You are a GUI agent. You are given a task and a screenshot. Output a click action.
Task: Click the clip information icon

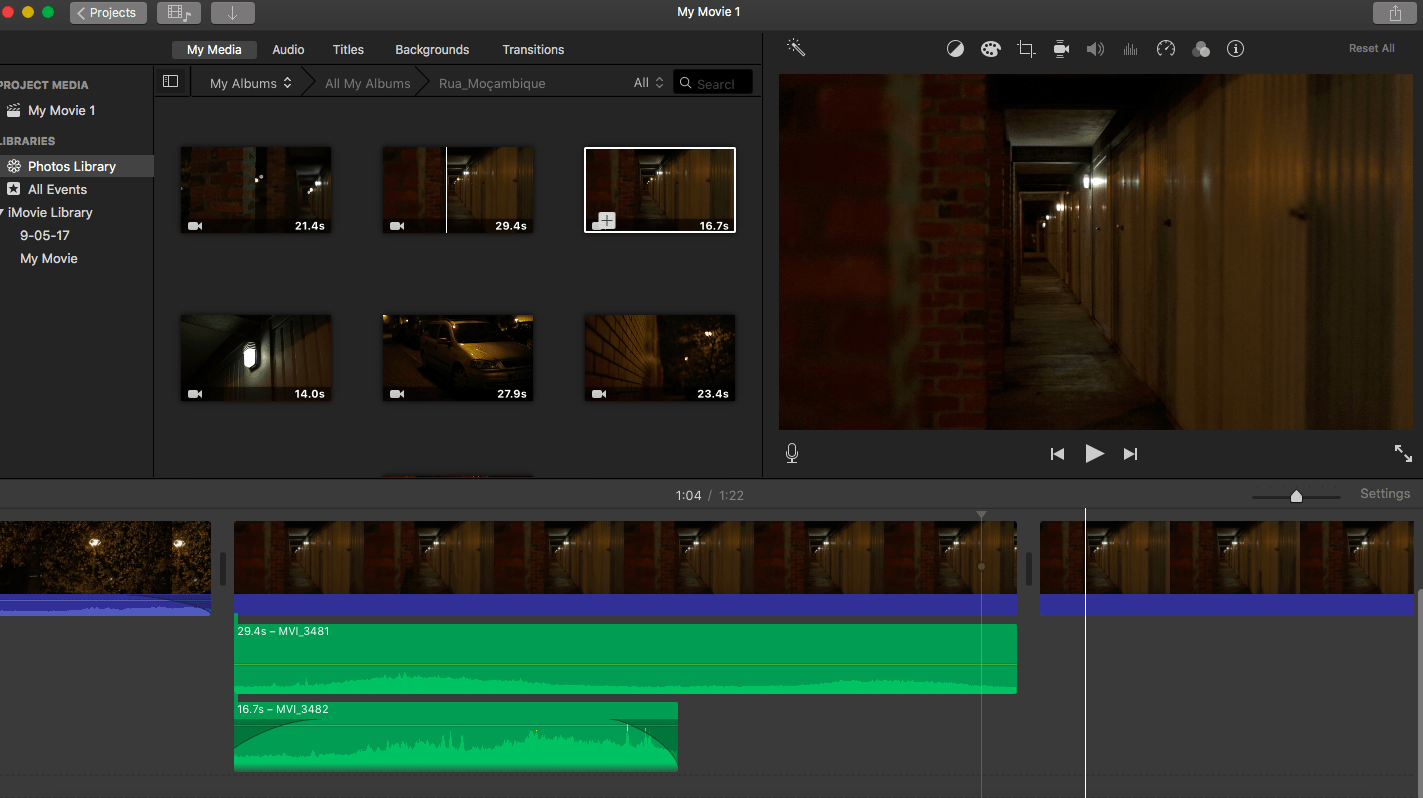(1235, 49)
